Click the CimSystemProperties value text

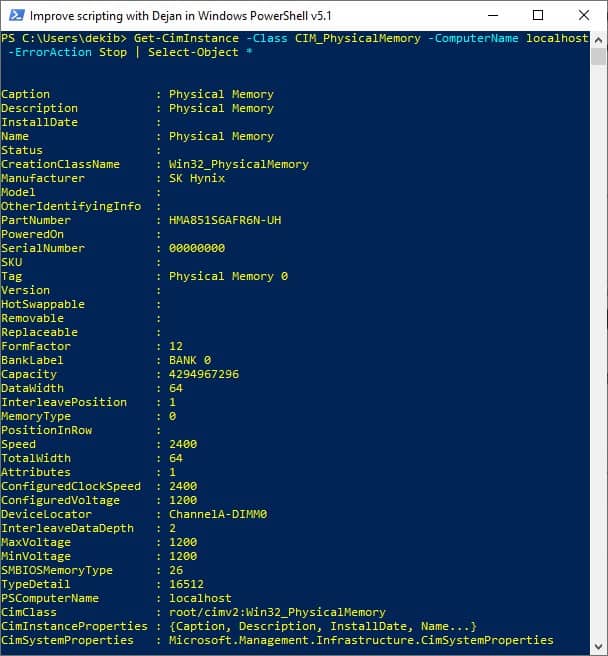click(x=361, y=640)
